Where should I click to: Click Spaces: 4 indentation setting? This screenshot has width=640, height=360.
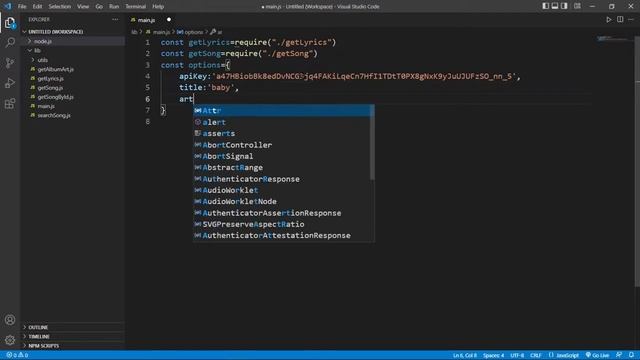click(493, 356)
